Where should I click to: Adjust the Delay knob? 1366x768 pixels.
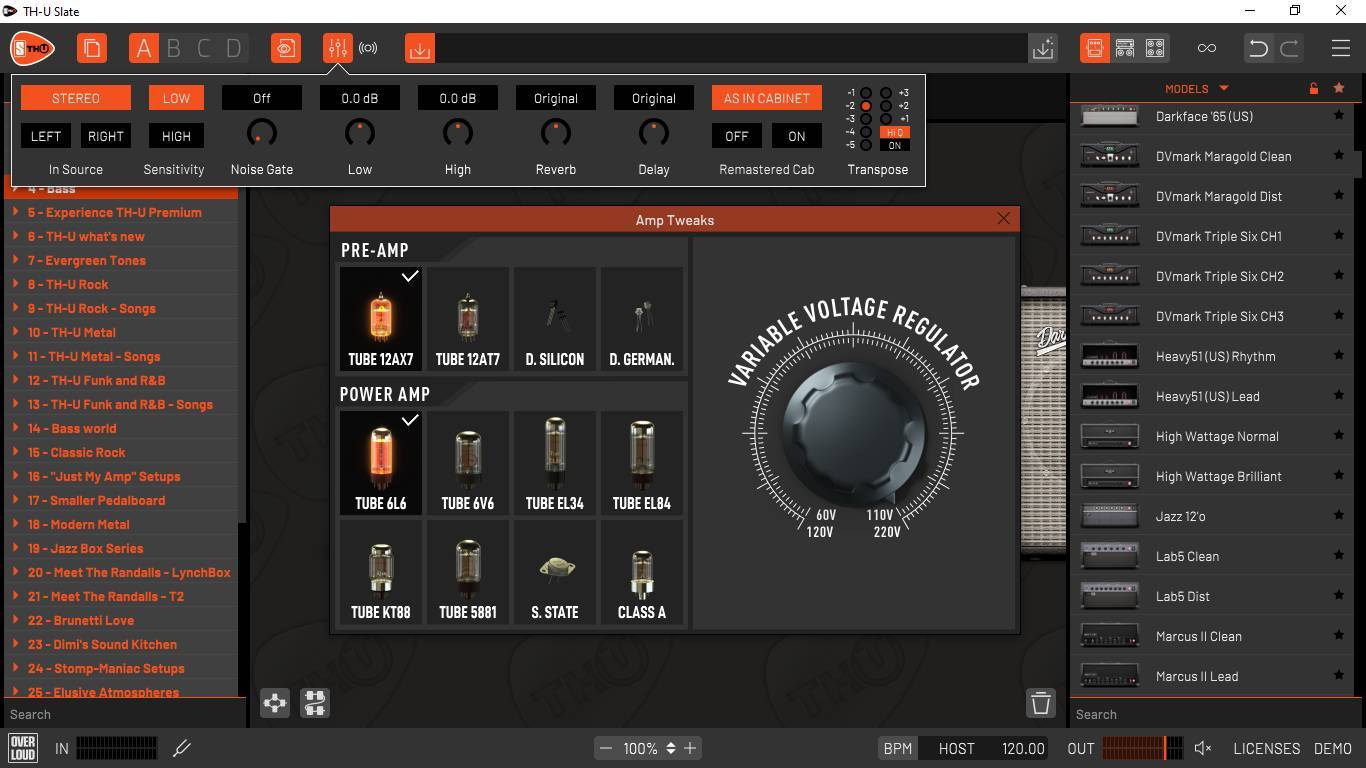[654, 134]
